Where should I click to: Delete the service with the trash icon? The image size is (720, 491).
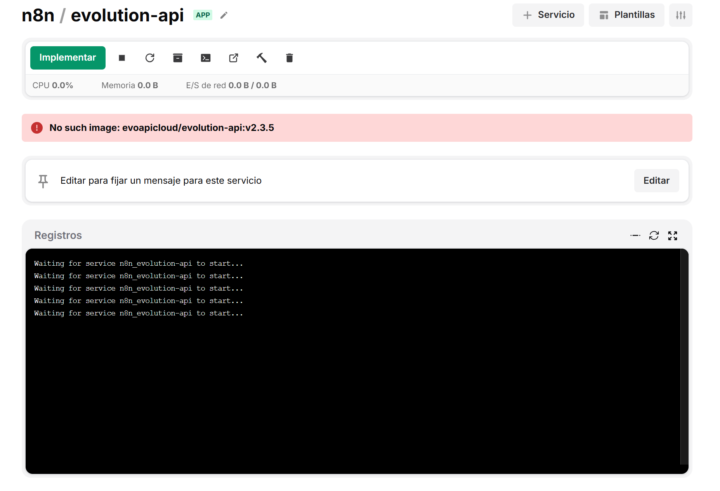(x=289, y=58)
